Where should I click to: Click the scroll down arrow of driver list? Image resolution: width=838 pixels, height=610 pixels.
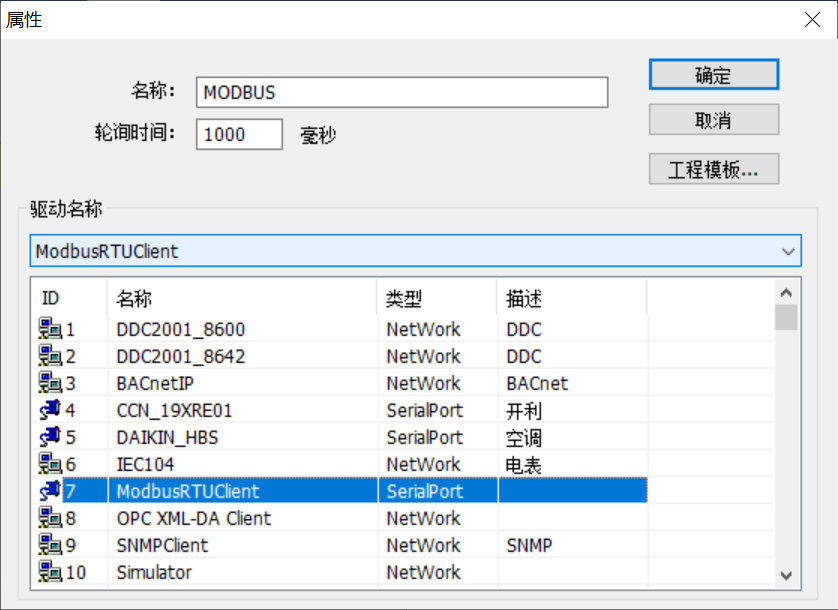pos(786,575)
